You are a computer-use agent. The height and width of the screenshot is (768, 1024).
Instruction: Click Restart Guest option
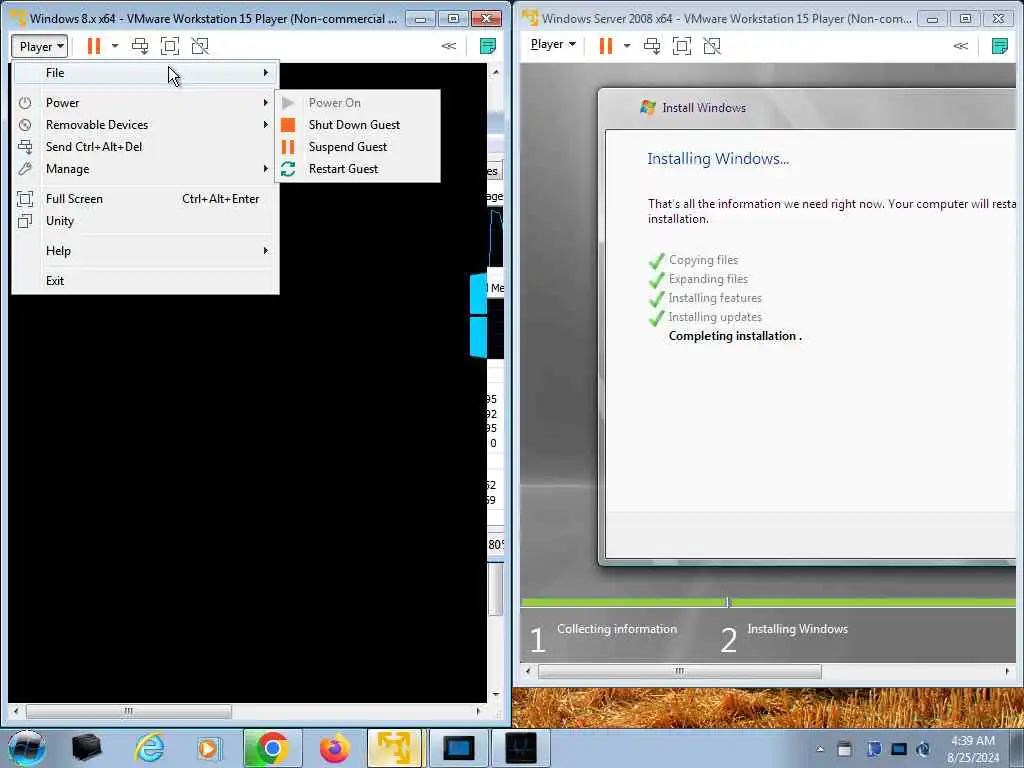pos(357,169)
